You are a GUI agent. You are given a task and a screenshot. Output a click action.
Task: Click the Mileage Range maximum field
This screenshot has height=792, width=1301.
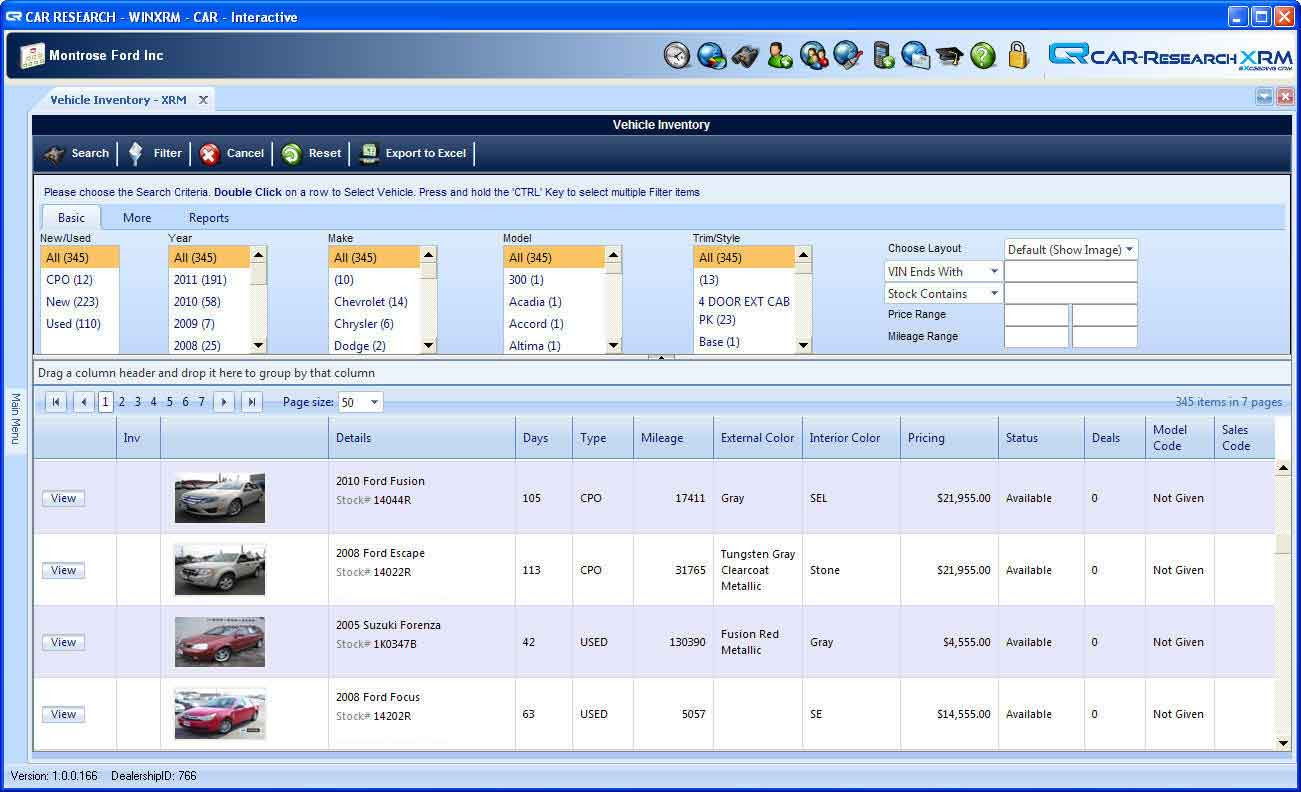pos(1105,337)
